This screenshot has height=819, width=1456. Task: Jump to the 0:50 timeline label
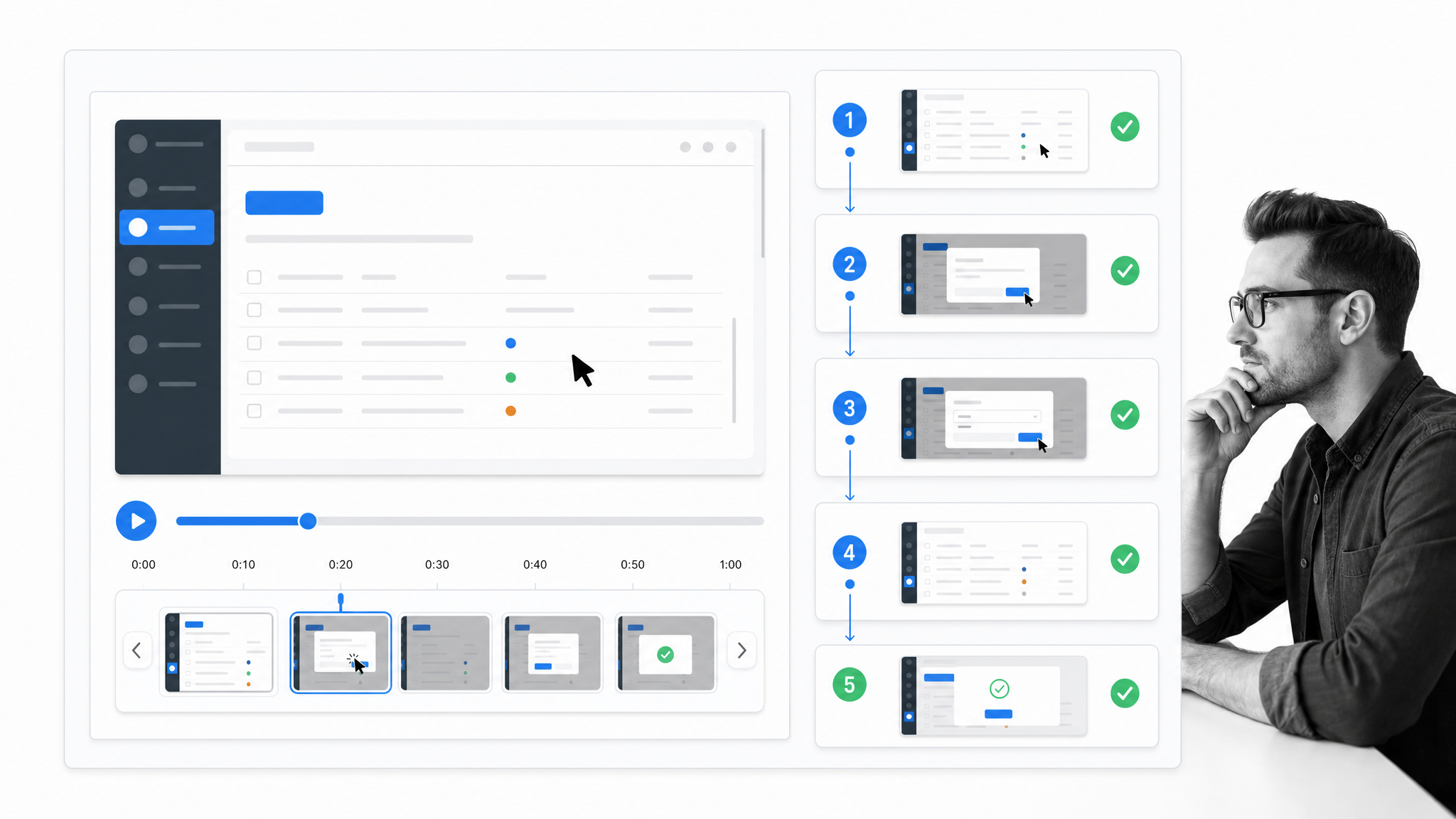tap(633, 564)
